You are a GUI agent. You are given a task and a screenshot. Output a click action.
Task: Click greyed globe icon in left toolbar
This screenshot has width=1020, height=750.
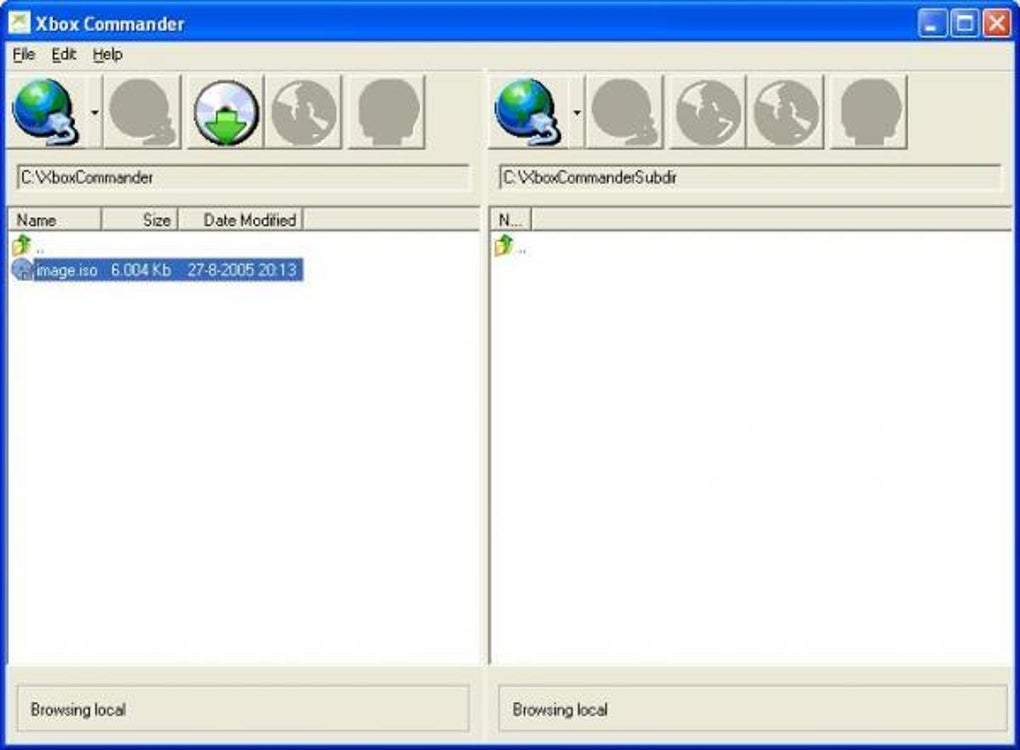[303, 112]
